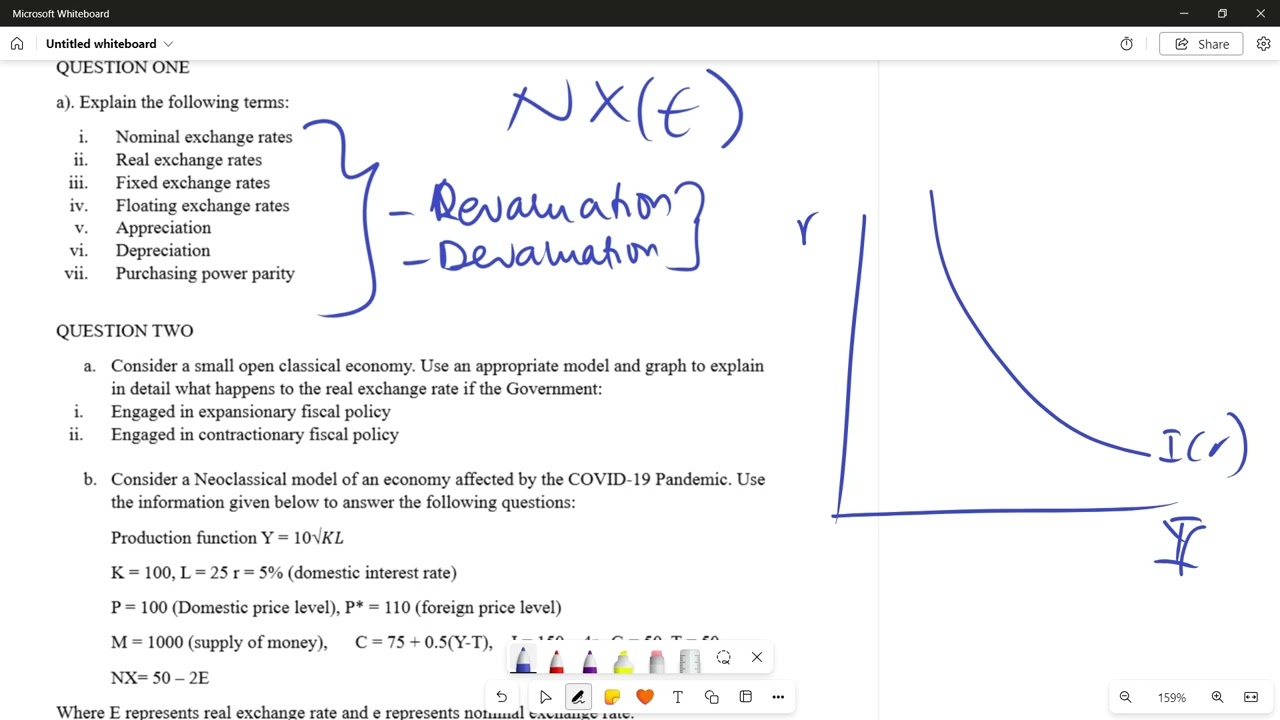The height and width of the screenshot is (720, 1280).
Task: Add a sticky note
Action: pyautogui.click(x=612, y=697)
